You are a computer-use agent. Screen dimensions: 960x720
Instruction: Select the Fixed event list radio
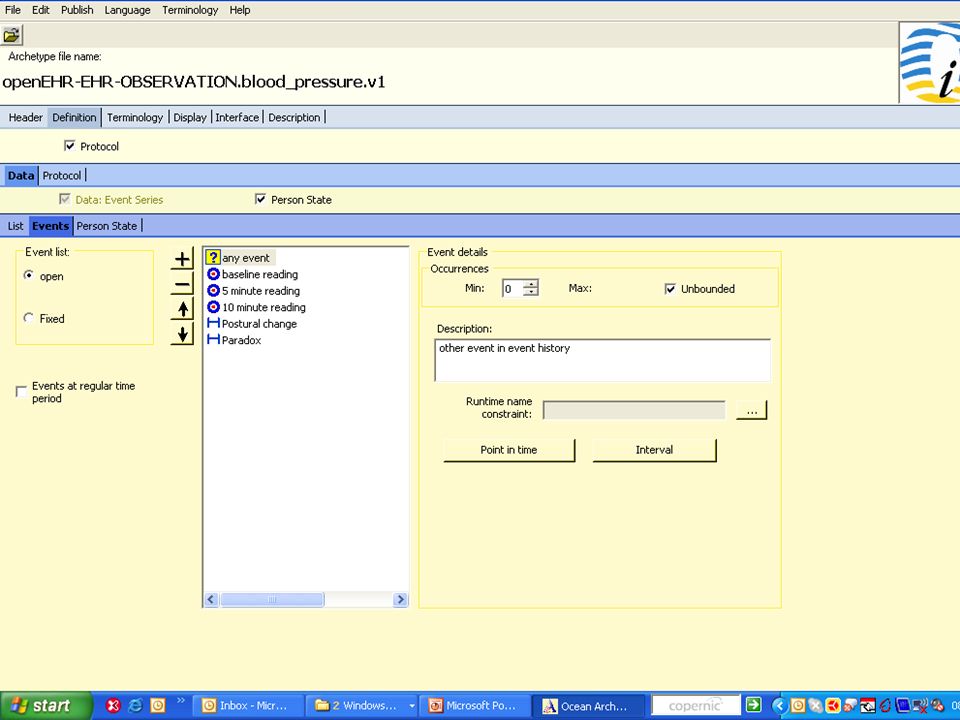pyautogui.click(x=28, y=318)
